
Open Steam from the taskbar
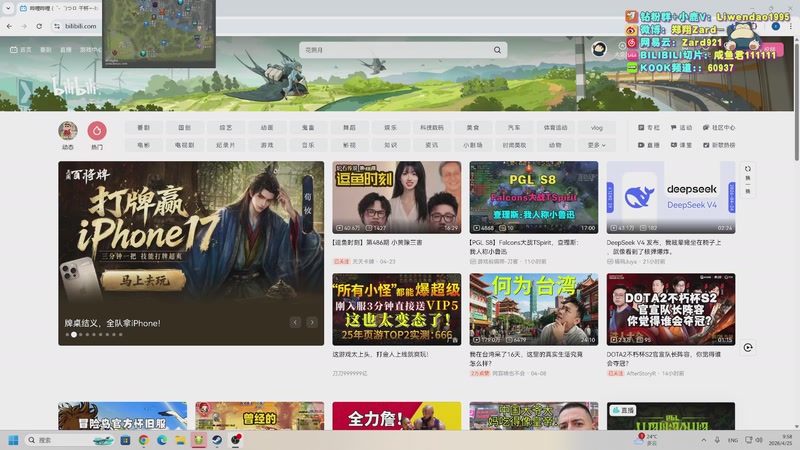click(217, 440)
